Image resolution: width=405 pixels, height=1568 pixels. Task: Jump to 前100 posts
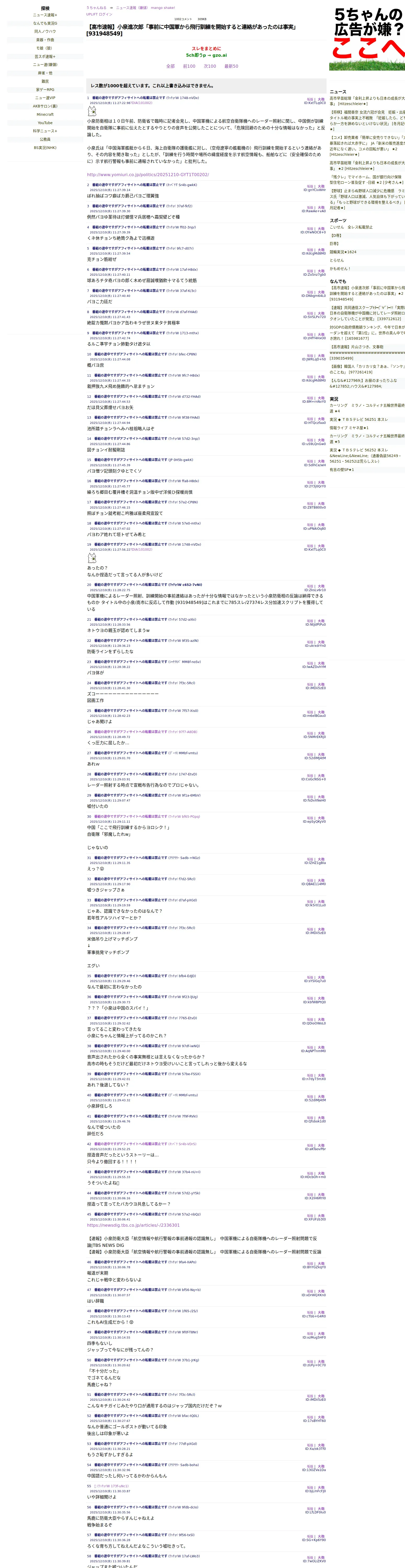(x=189, y=66)
